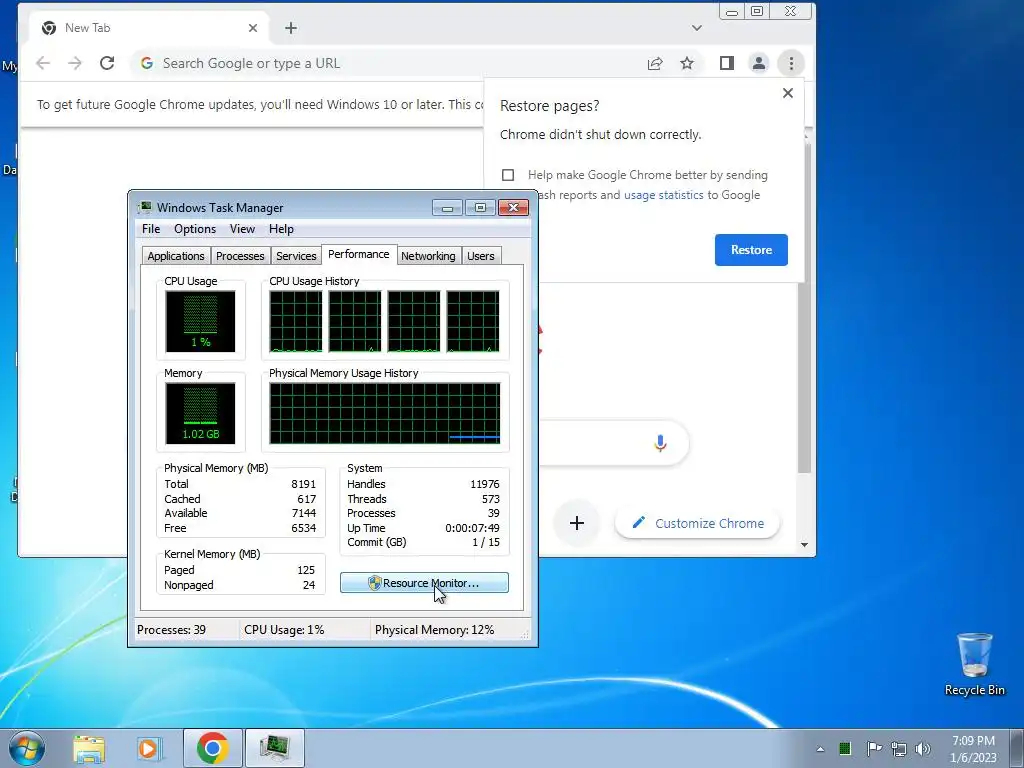
Task: Click the network tray icon
Action: [899, 749]
